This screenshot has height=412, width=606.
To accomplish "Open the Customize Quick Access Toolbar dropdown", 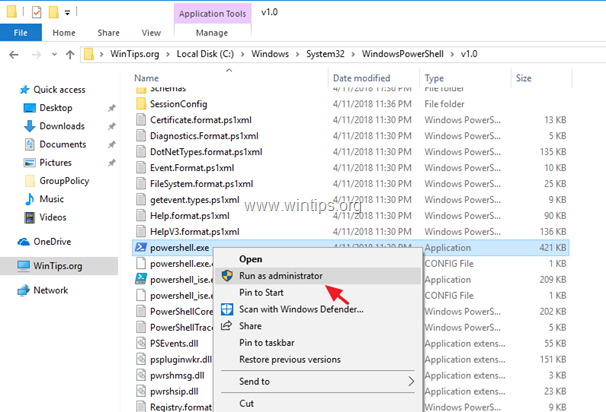I will [x=67, y=13].
